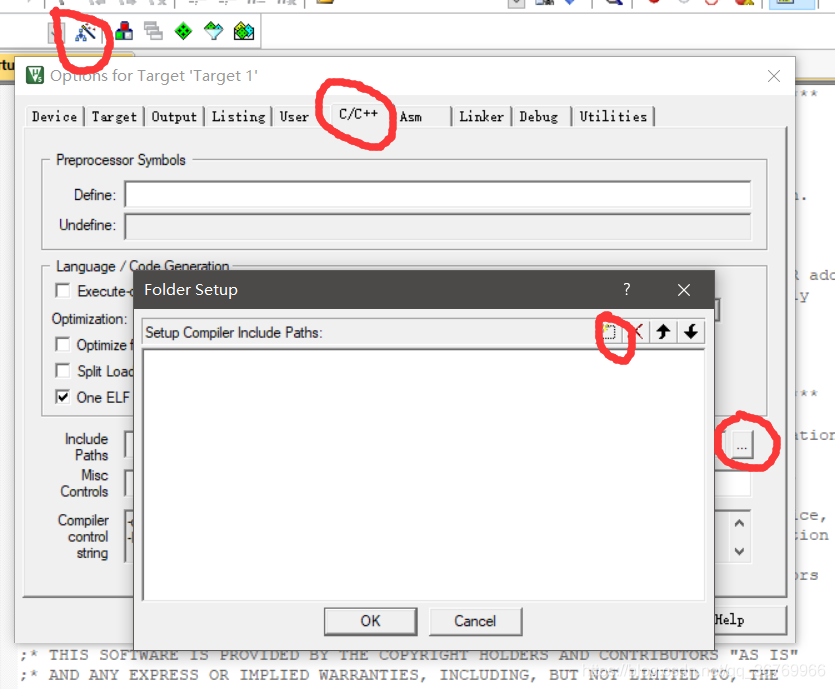The width and height of the screenshot is (835, 689).
Task: Click compiler control string scroll up arrow
Action: [x=739, y=523]
